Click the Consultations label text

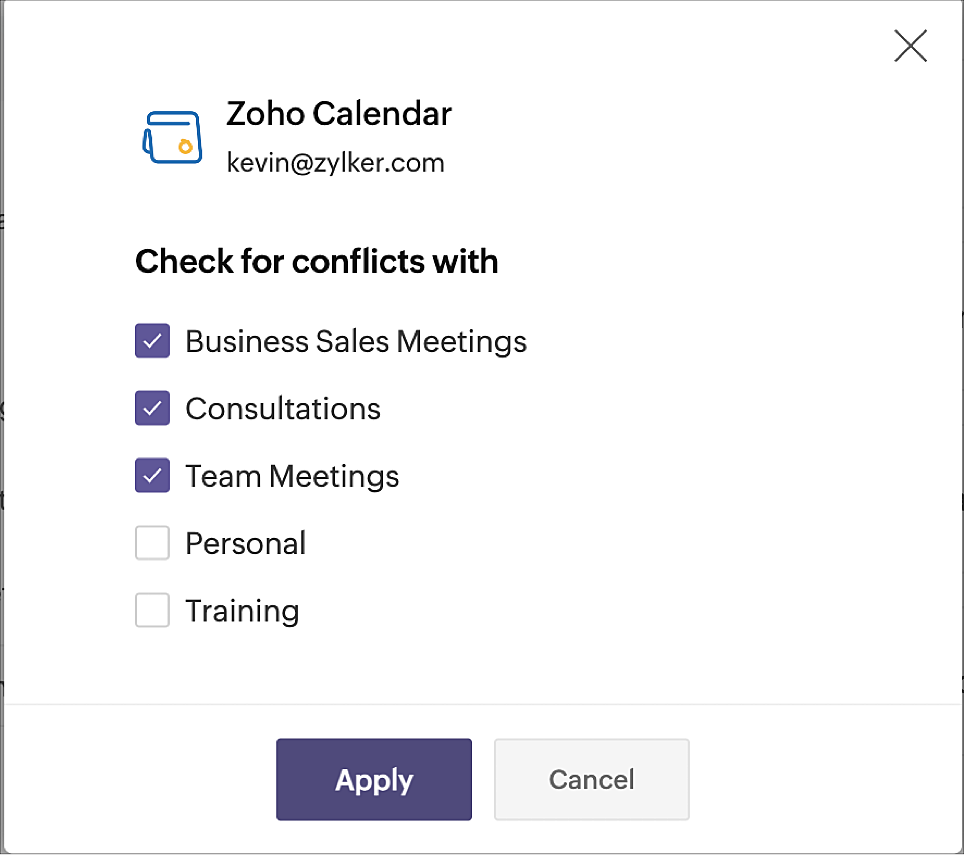tap(283, 409)
